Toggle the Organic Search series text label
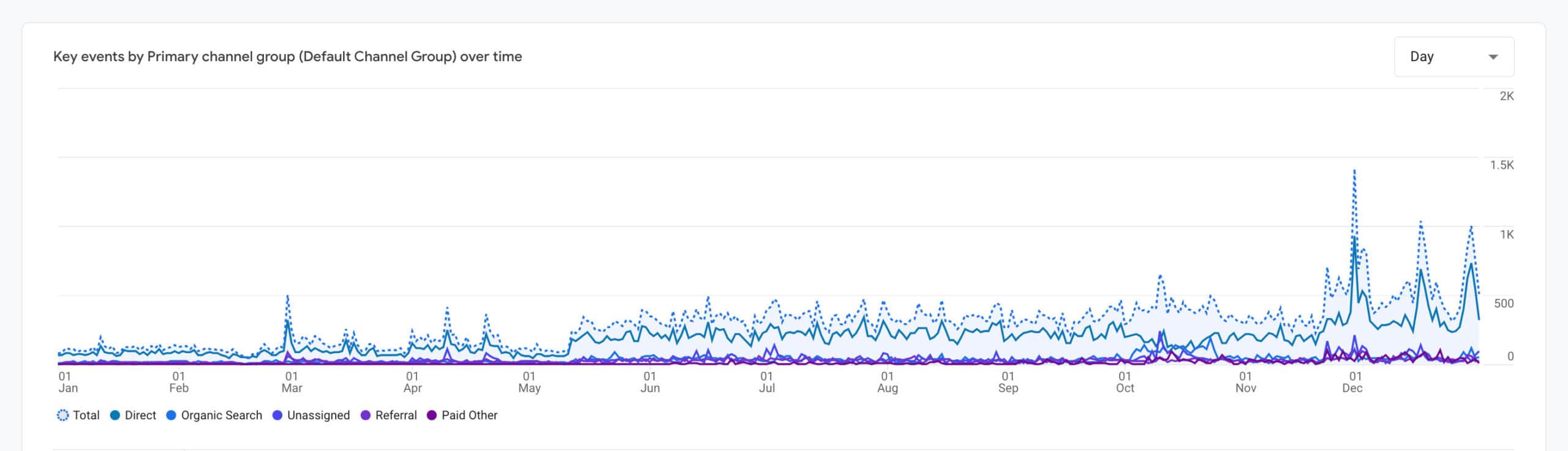 (221, 415)
